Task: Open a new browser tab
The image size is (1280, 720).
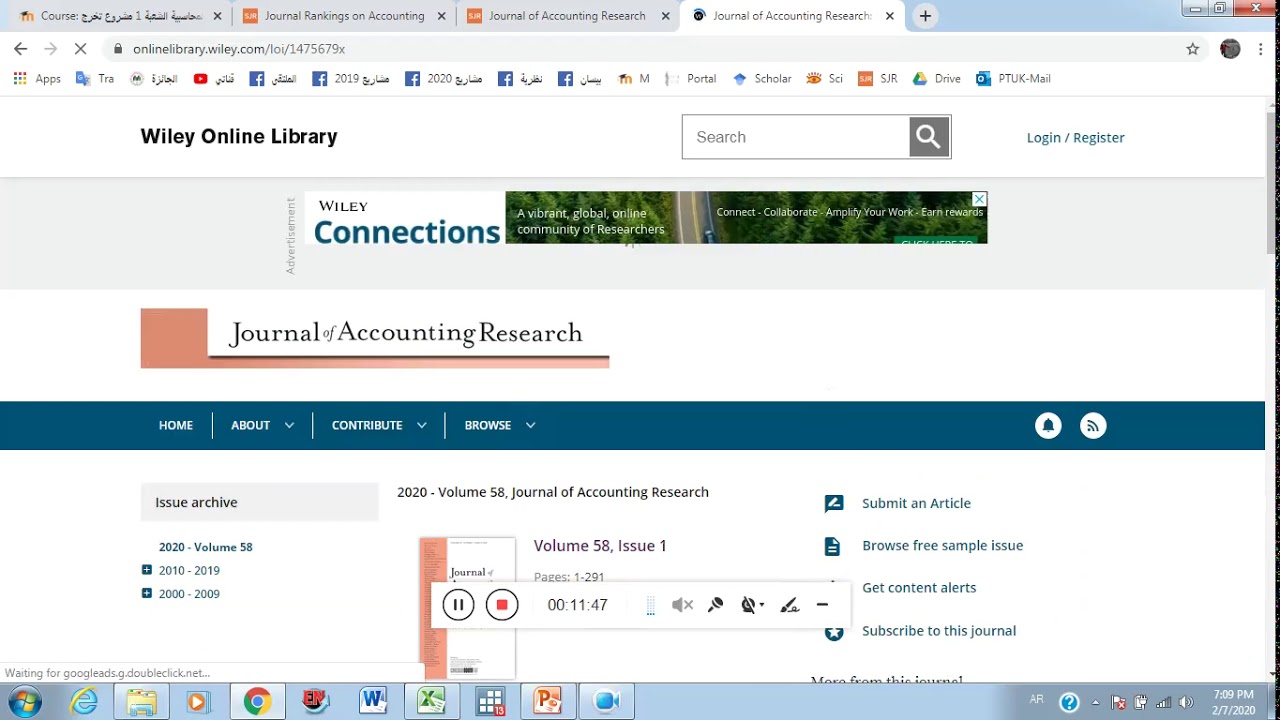Action: [x=925, y=16]
